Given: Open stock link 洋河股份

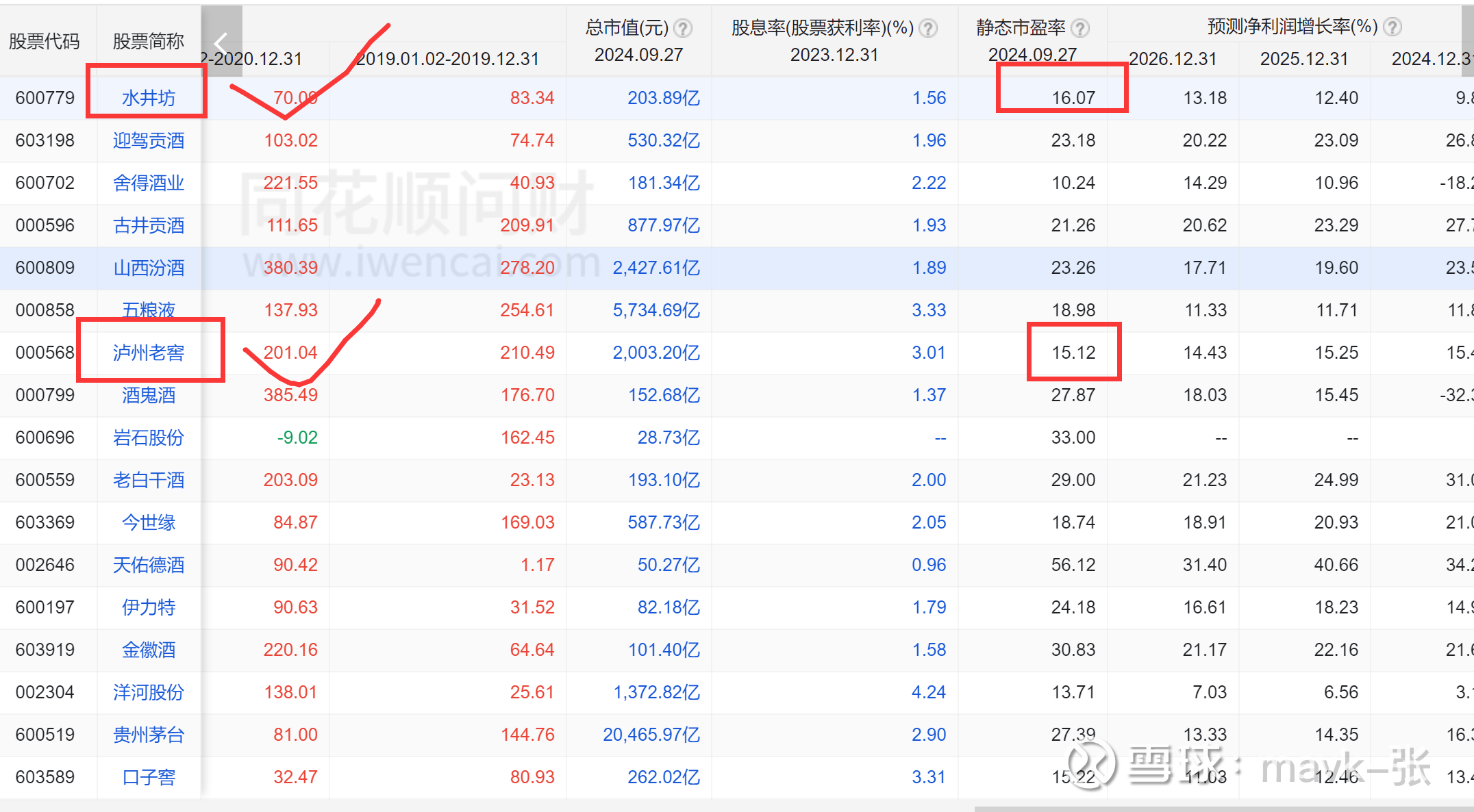Looking at the screenshot, I should [x=149, y=692].
